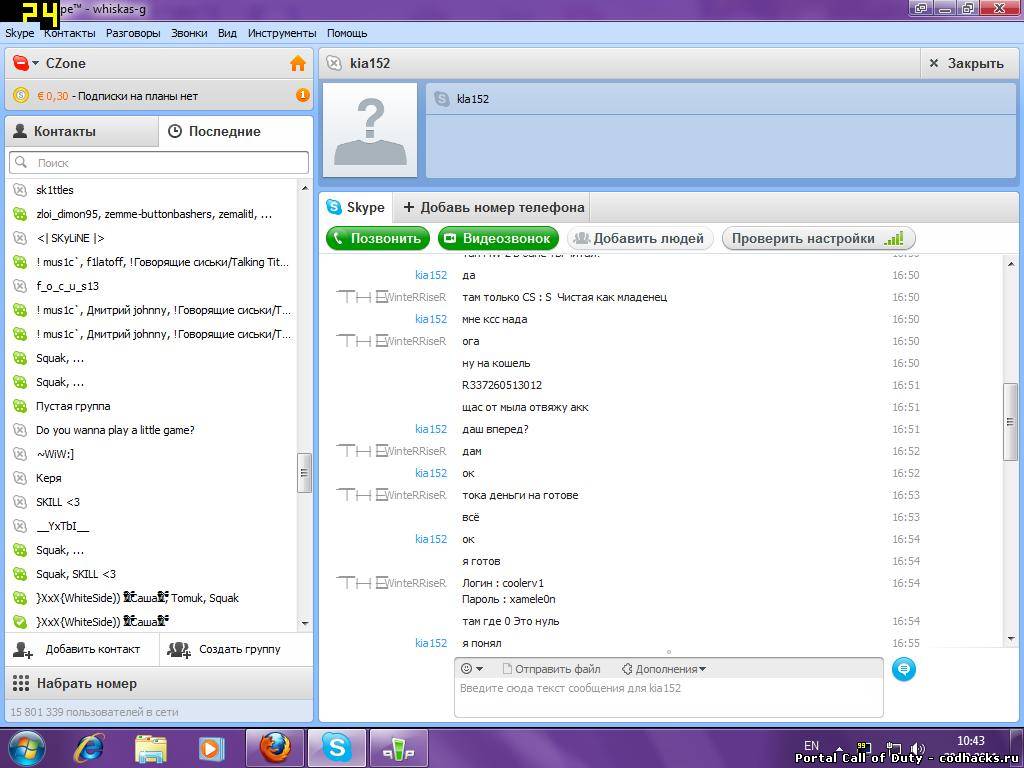The image size is (1024, 768).
Task: Open the Skype home screen icon
Action: click(298, 63)
